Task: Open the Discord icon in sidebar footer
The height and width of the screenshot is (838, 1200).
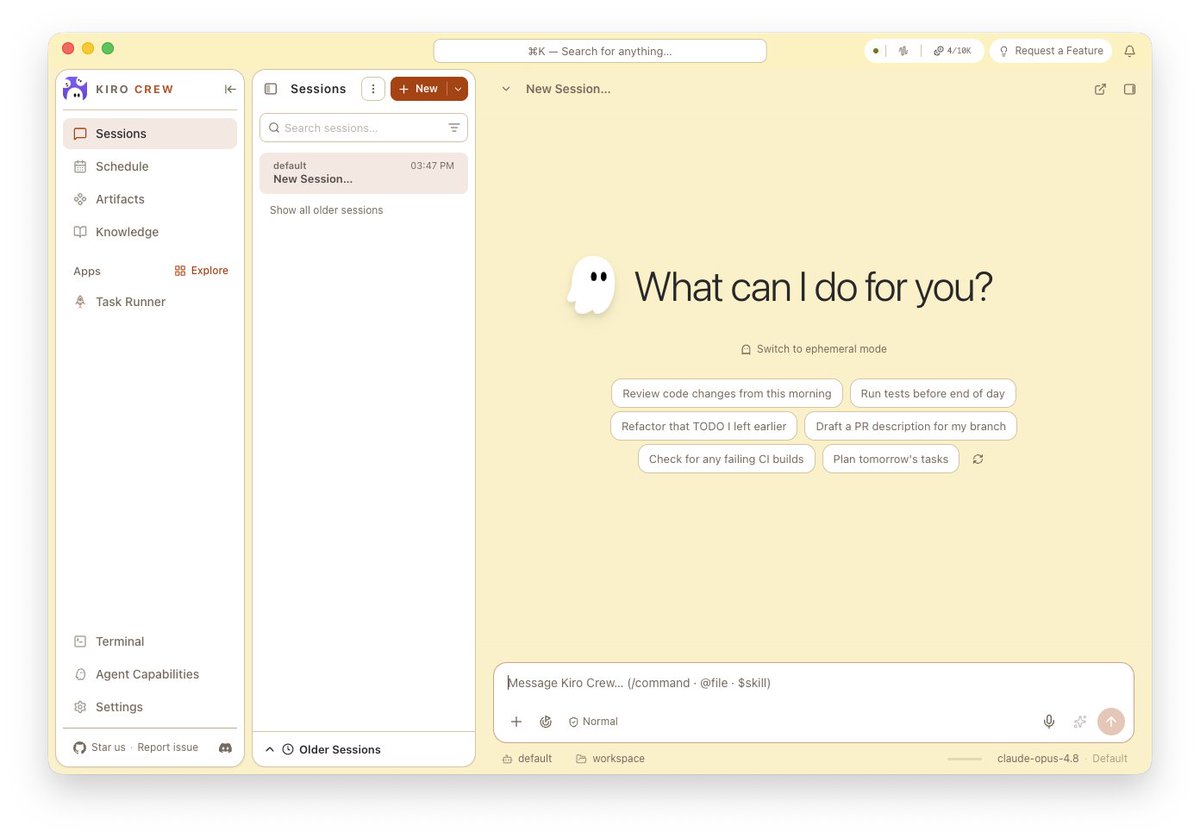Action: coord(225,747)
